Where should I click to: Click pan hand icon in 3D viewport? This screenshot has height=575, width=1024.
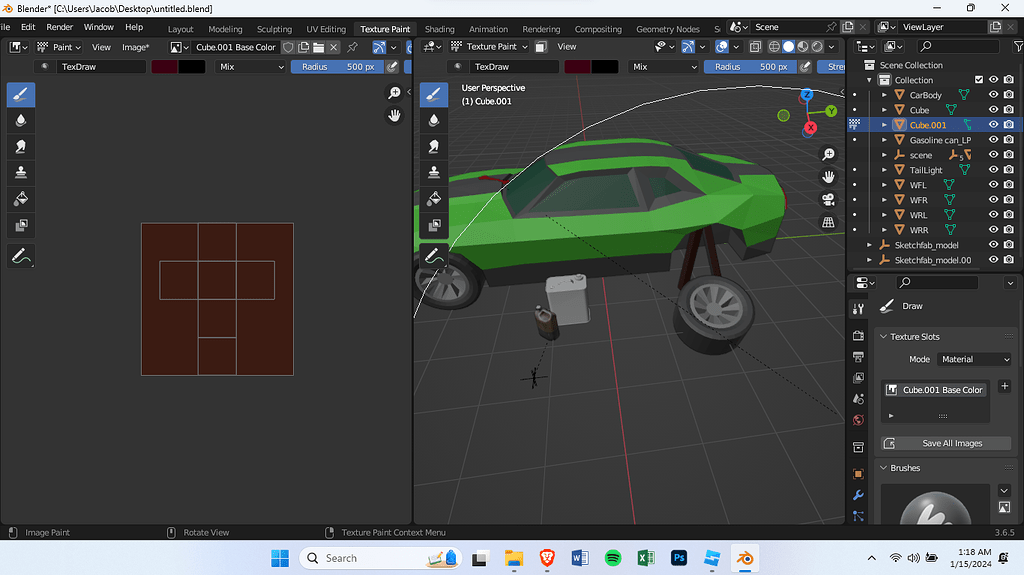828,177
